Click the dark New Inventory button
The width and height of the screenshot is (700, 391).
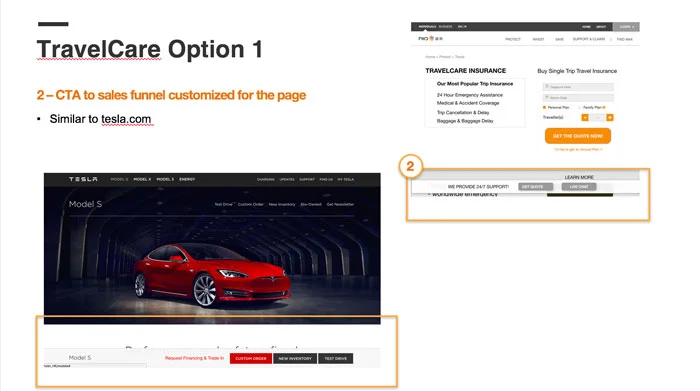[x=295, y=358]
